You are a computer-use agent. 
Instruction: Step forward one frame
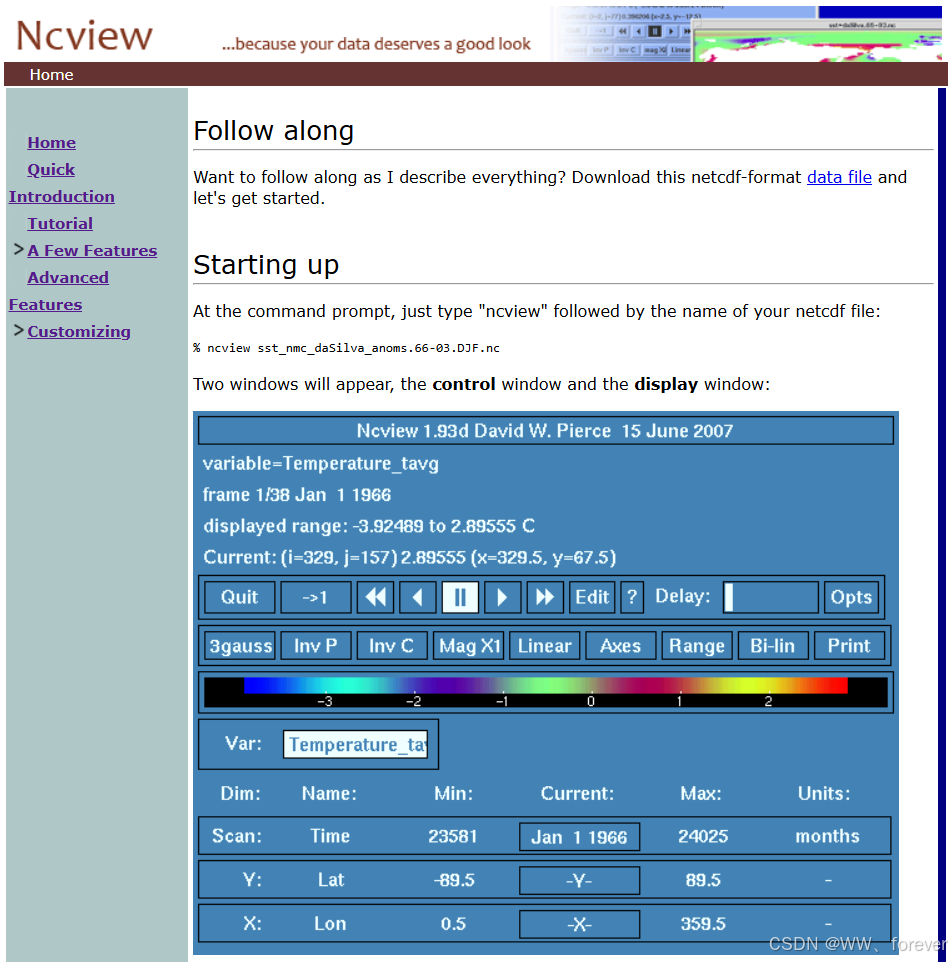tap(501, 597)
